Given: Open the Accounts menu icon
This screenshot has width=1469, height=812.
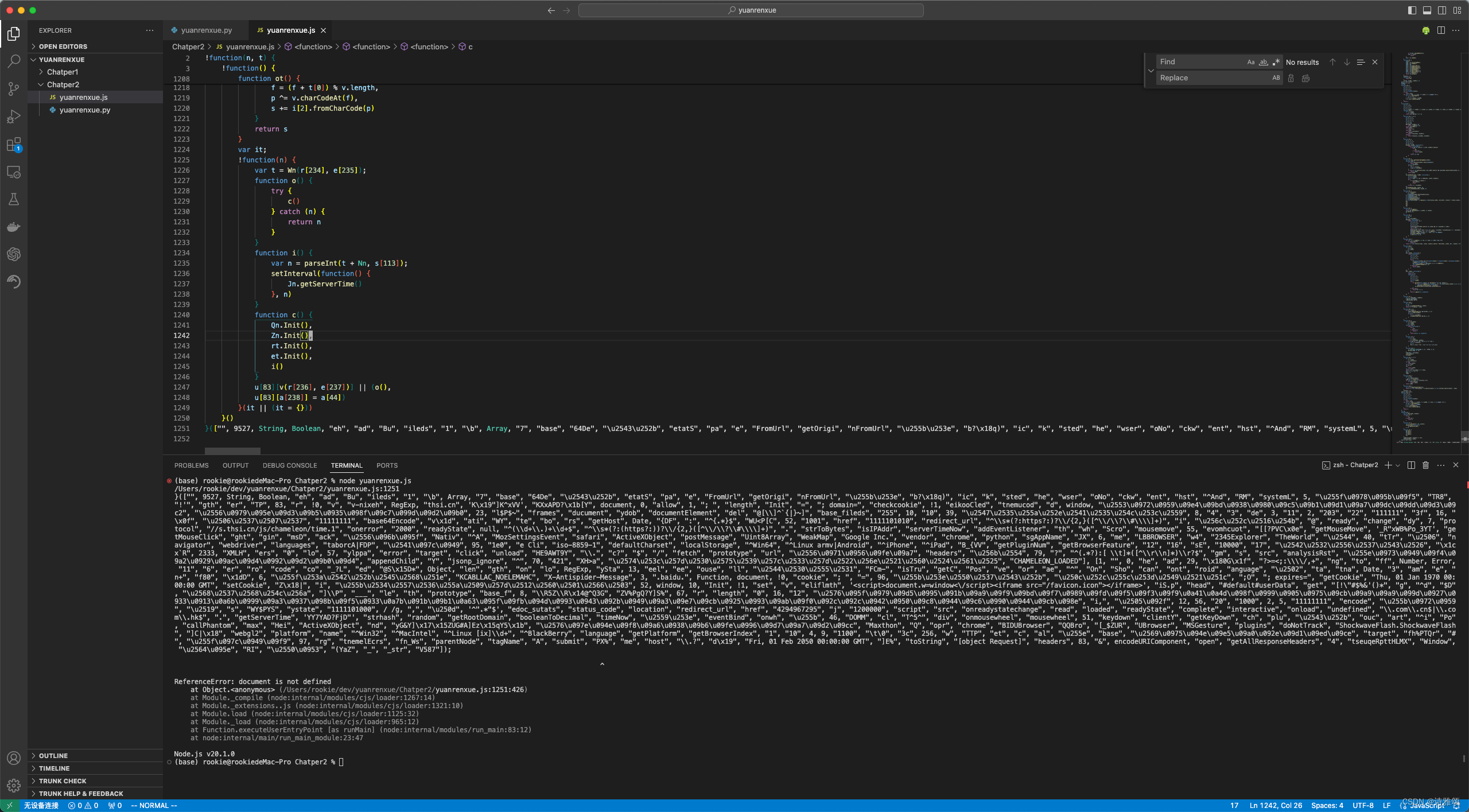Looking at the screenshot, I should [x=14, y=758].
